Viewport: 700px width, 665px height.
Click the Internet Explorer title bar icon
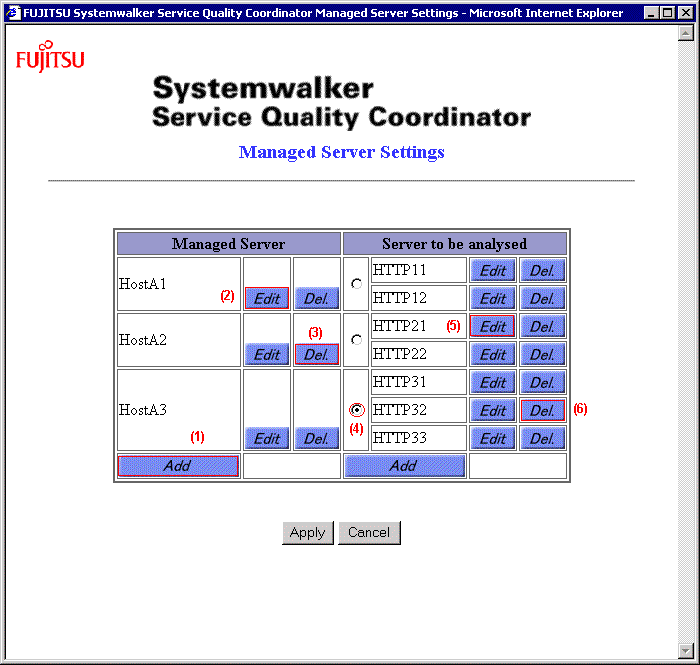tap(13, 13)
